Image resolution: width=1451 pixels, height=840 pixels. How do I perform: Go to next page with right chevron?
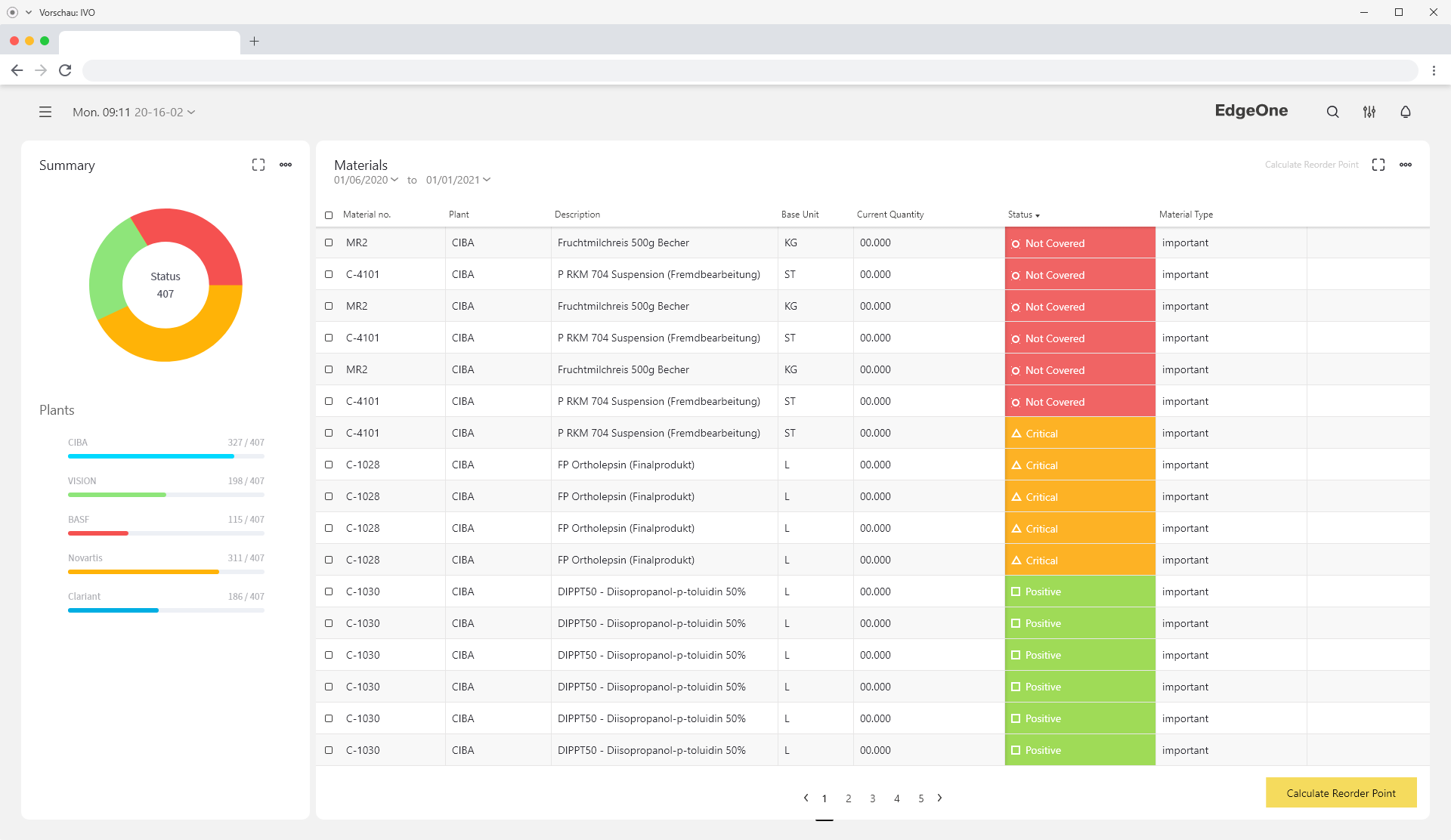[939, 798]
